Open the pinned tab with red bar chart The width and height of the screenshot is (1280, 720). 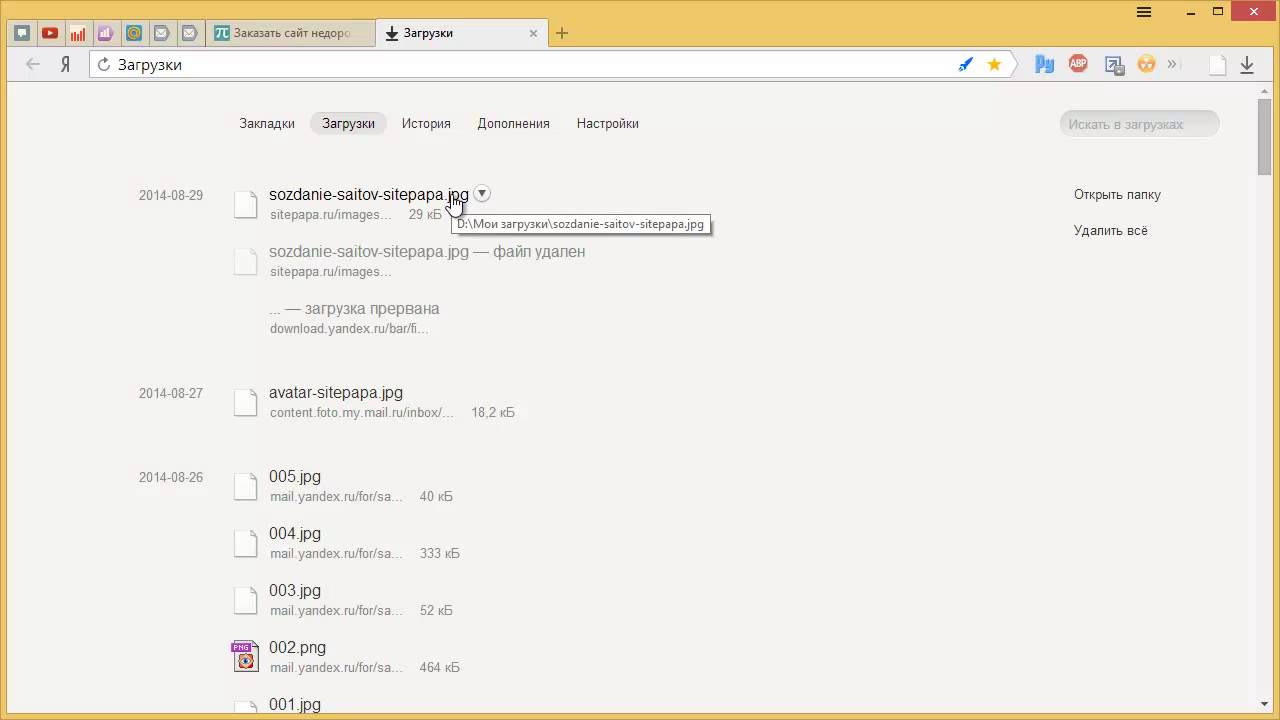(x=78, y=33)
